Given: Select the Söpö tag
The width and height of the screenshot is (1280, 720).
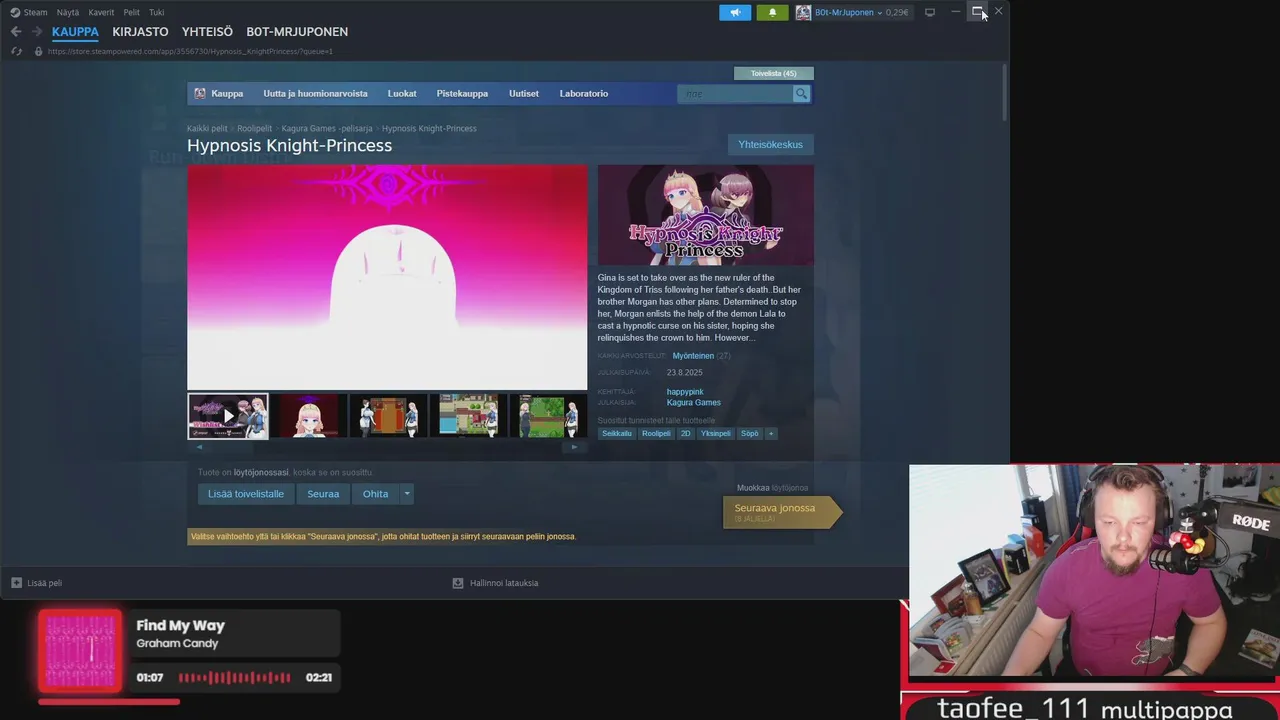Looking at the screenshot, I should point(749,434).
